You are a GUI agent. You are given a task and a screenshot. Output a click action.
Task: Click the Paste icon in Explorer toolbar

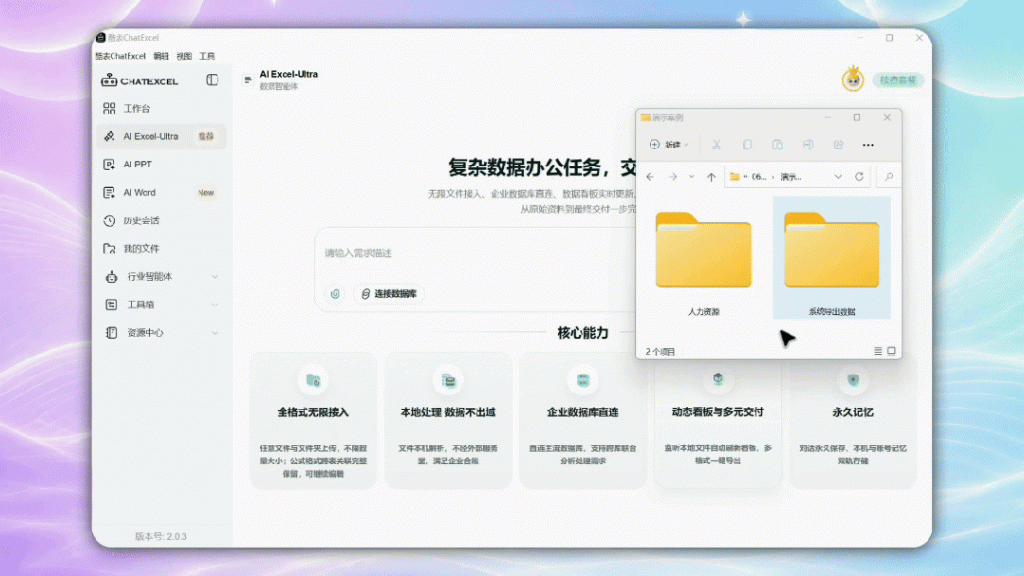click(777, 145)
